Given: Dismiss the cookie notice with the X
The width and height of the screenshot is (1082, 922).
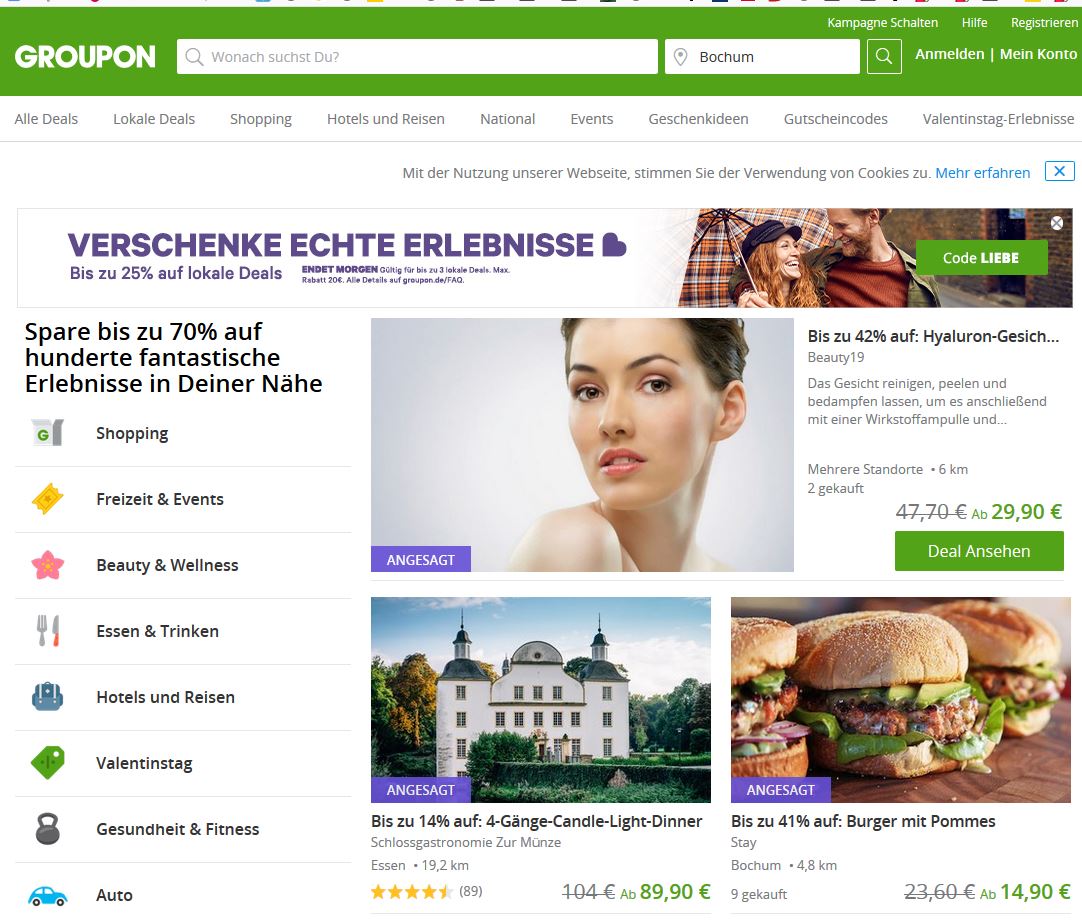Looking at the screenshot, I should pyautogui.click(x=1060, y=171).
